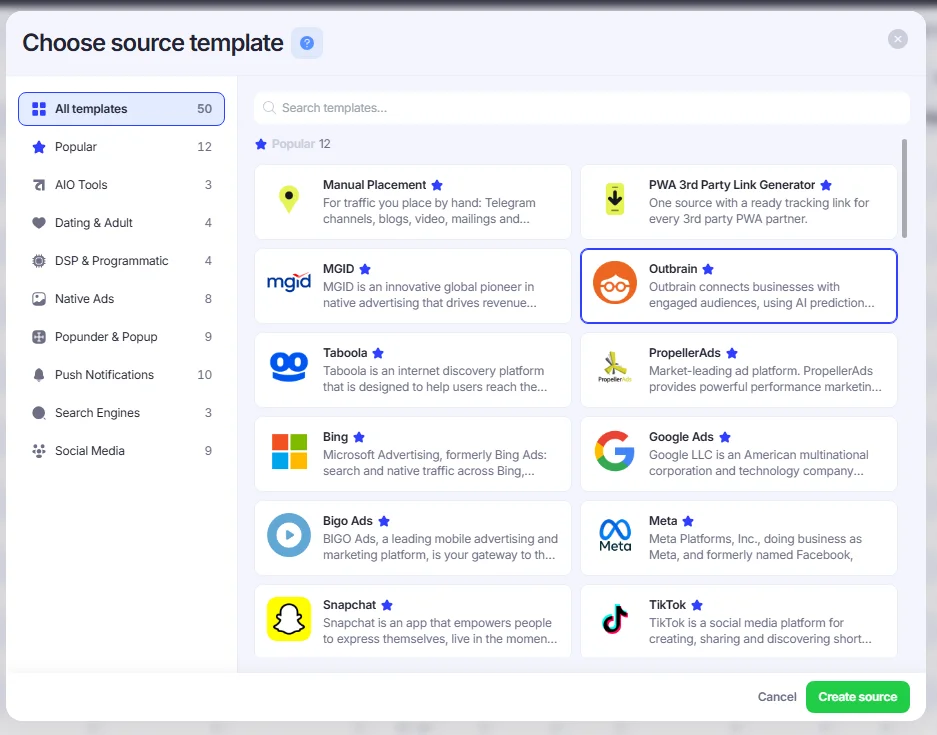The height and width of the screenshot is (735, 937).
Task: Select the Taboola template title
Action: click(345, 353)
